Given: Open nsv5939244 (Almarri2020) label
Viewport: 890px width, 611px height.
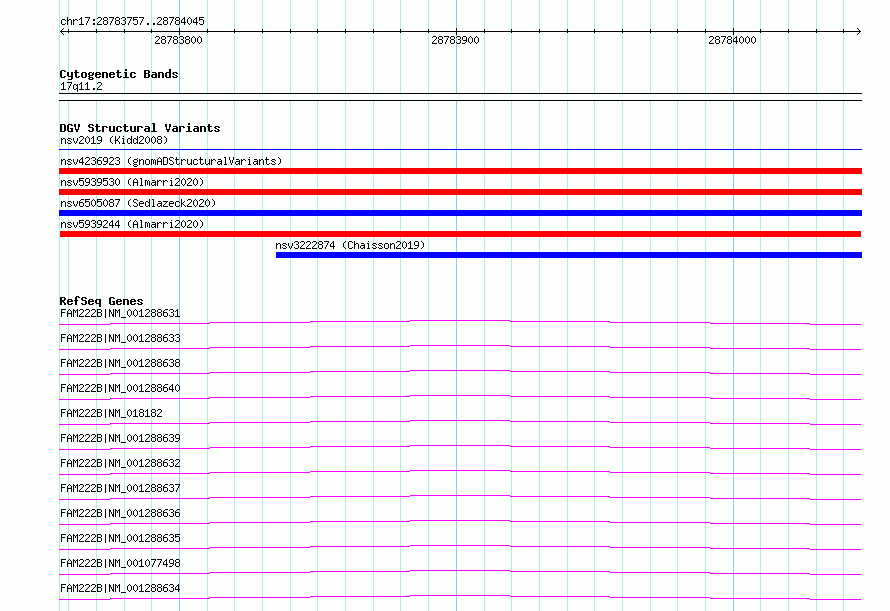Looking at the screenshot, I should pos(132,224).
